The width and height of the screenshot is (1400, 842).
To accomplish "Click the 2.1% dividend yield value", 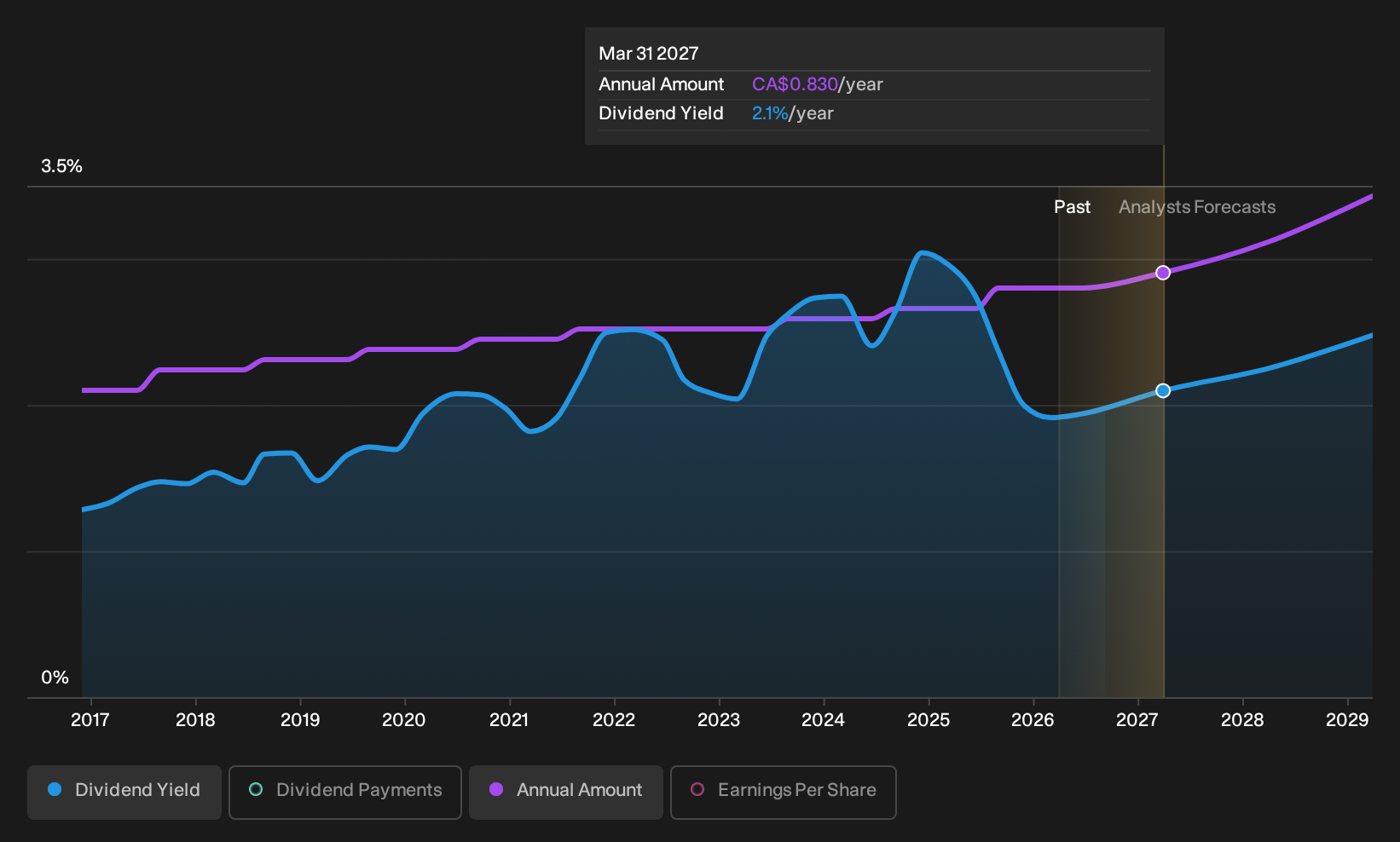I will [x=770, y=113].
